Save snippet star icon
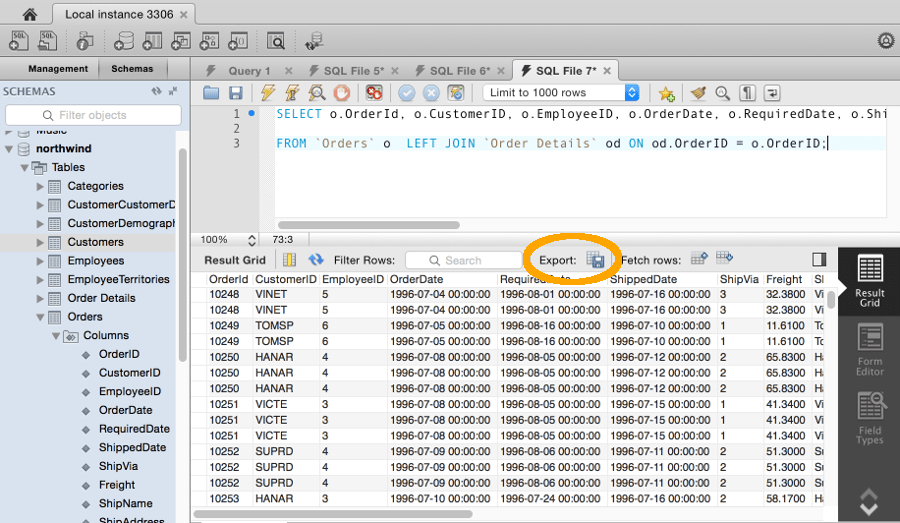900x523 pixels. pos(666,93)
